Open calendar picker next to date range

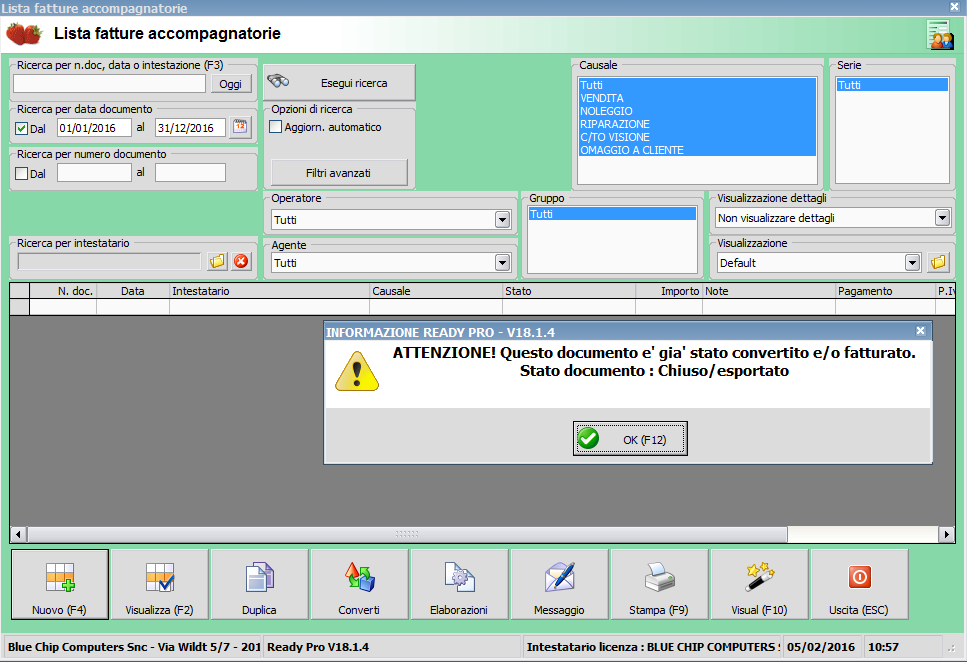[x=241, y=127]
